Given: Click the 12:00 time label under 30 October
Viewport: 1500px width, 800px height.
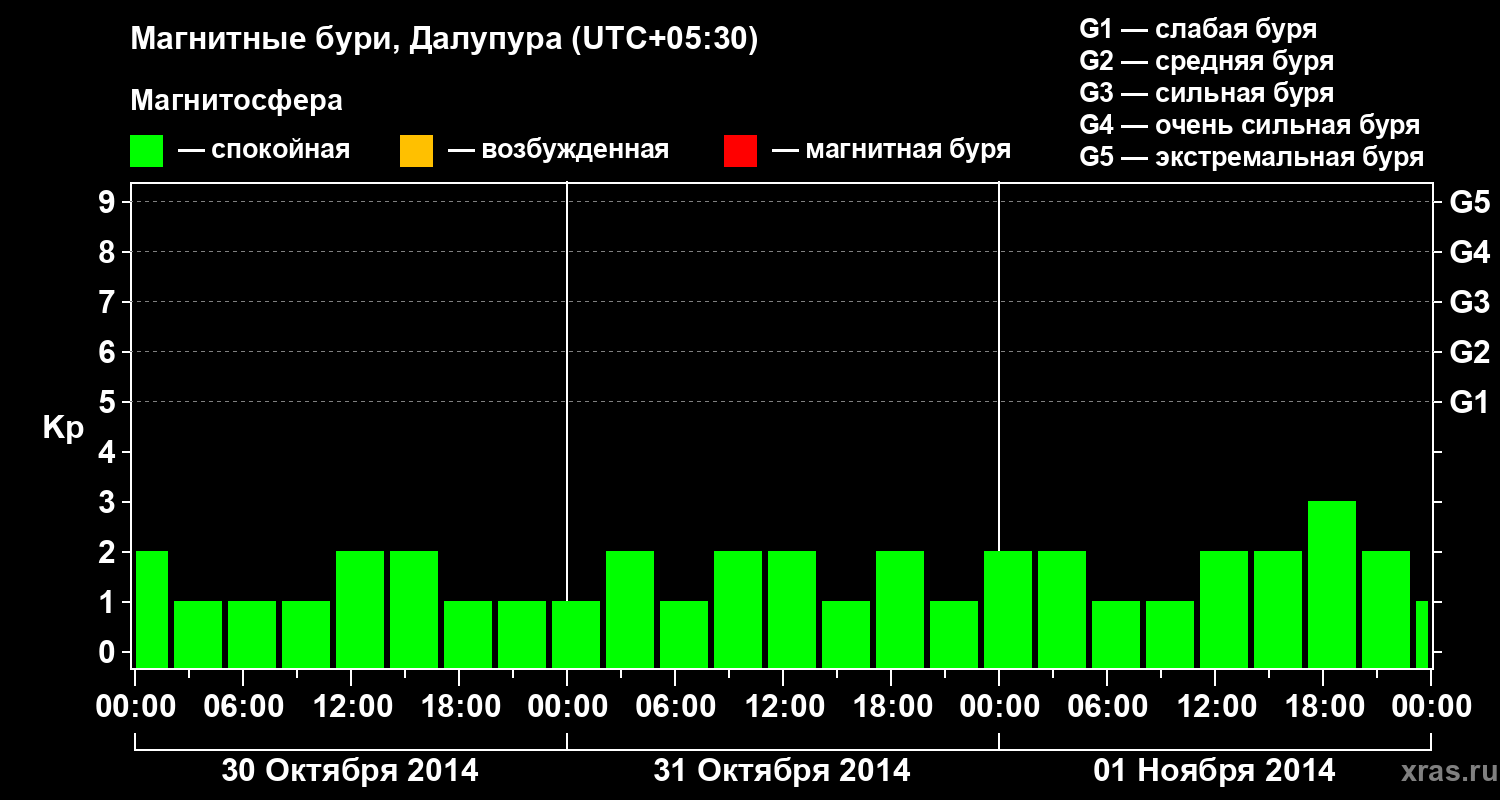Looking at the screenshot, I should point(353,706).
